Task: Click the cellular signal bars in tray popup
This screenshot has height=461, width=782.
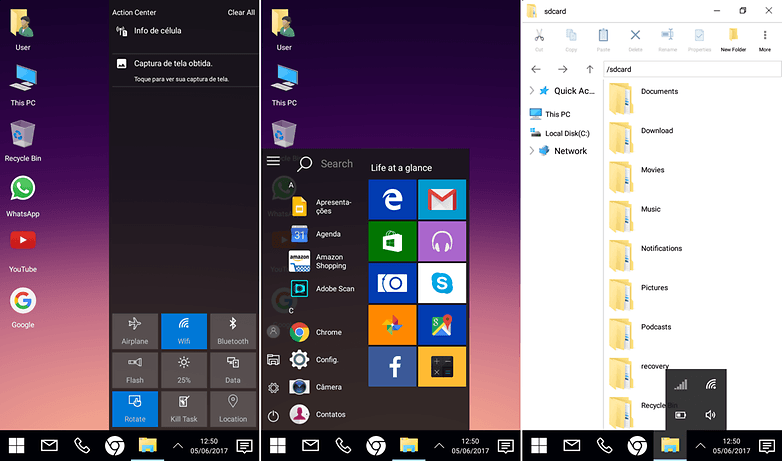Action: 681,384
